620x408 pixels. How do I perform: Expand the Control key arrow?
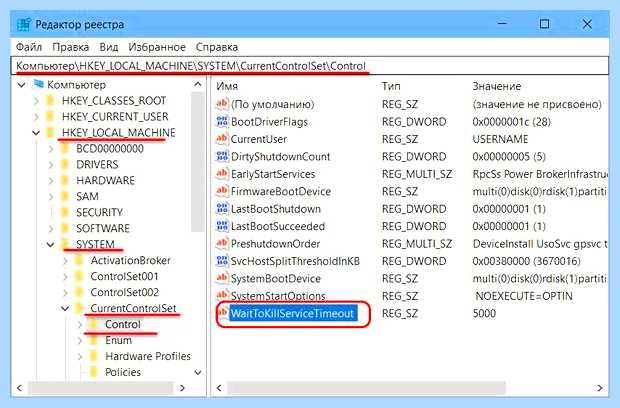[x=79, y=325]
